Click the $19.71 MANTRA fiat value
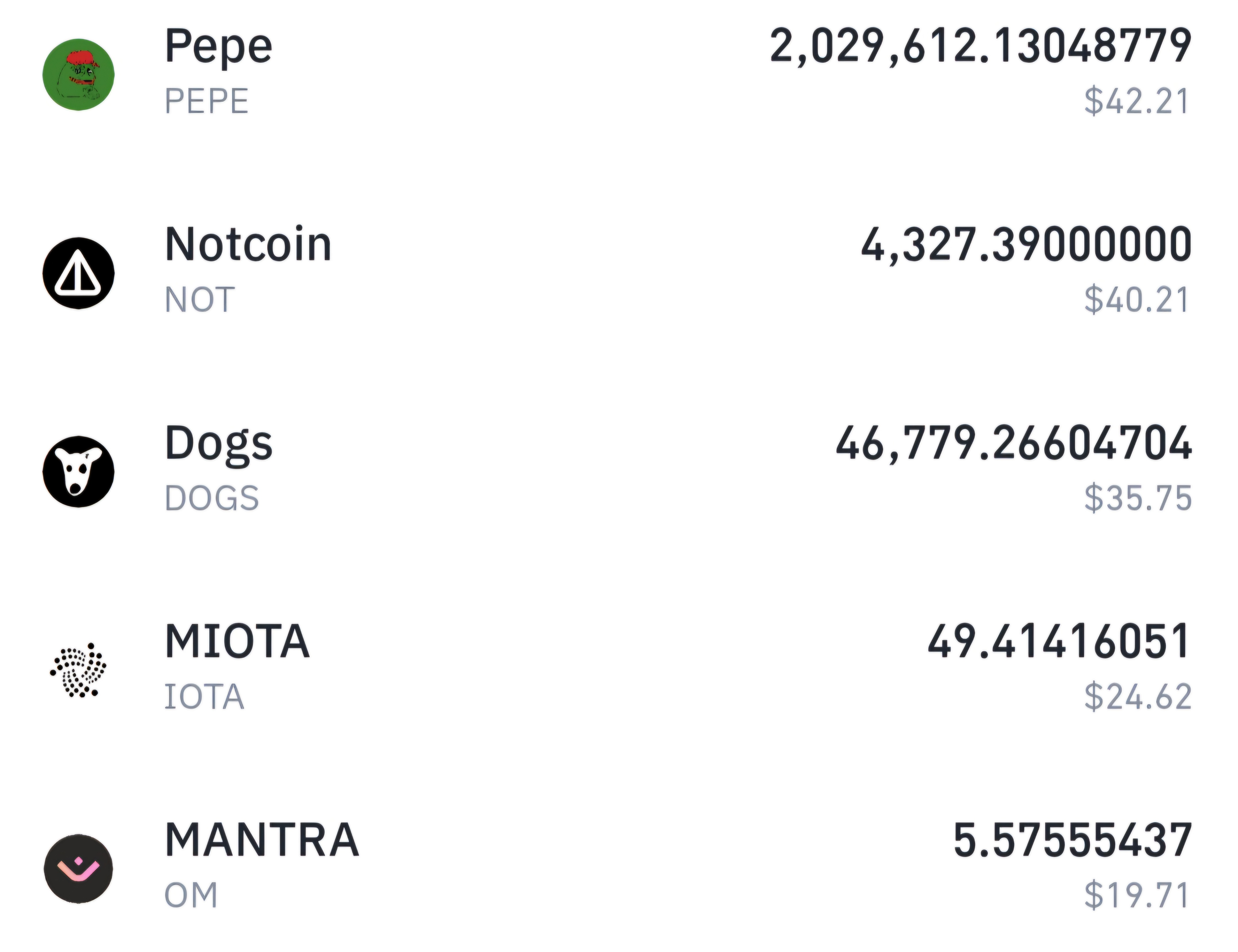Screen dimensions: 1238x952 [x=1136, y=895]
